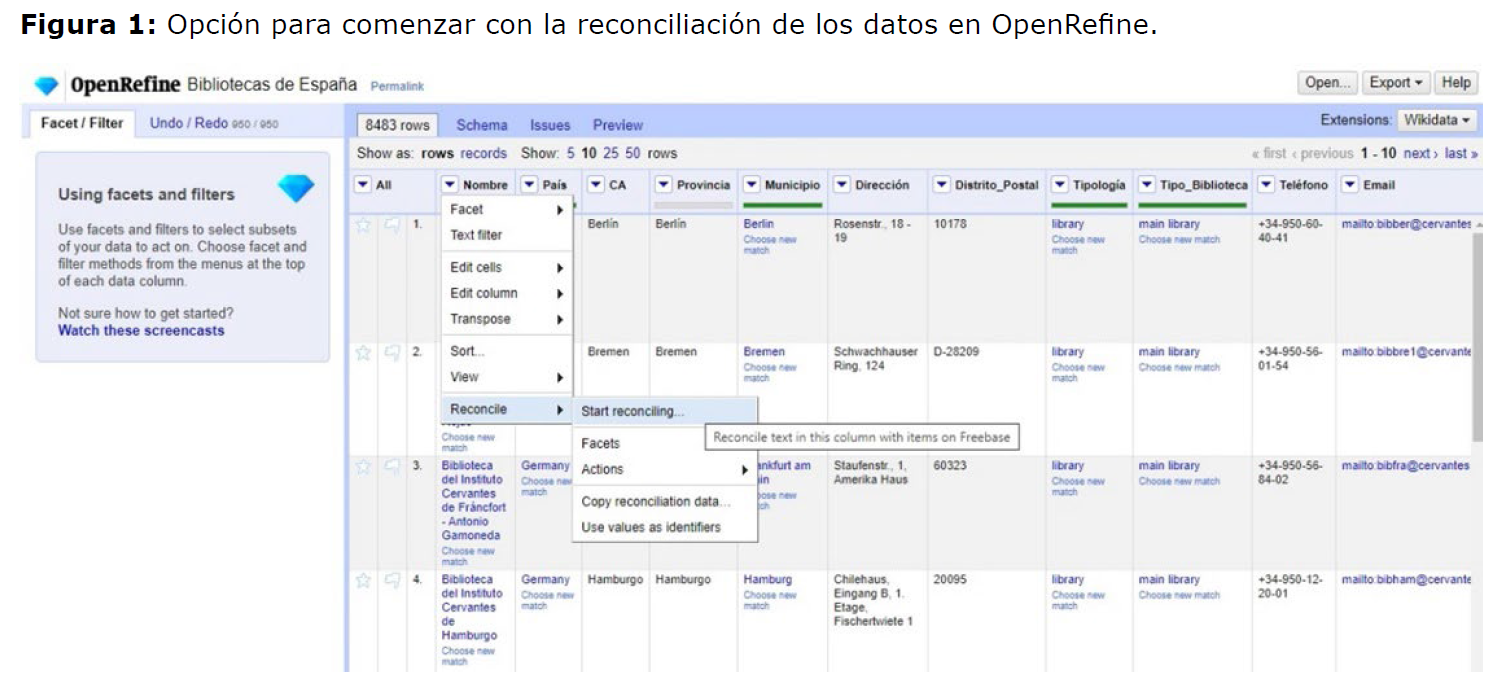Screen dimensions: 1511x674
Task: Click the postal code cell 10178
Action: (x=951, y=224)
